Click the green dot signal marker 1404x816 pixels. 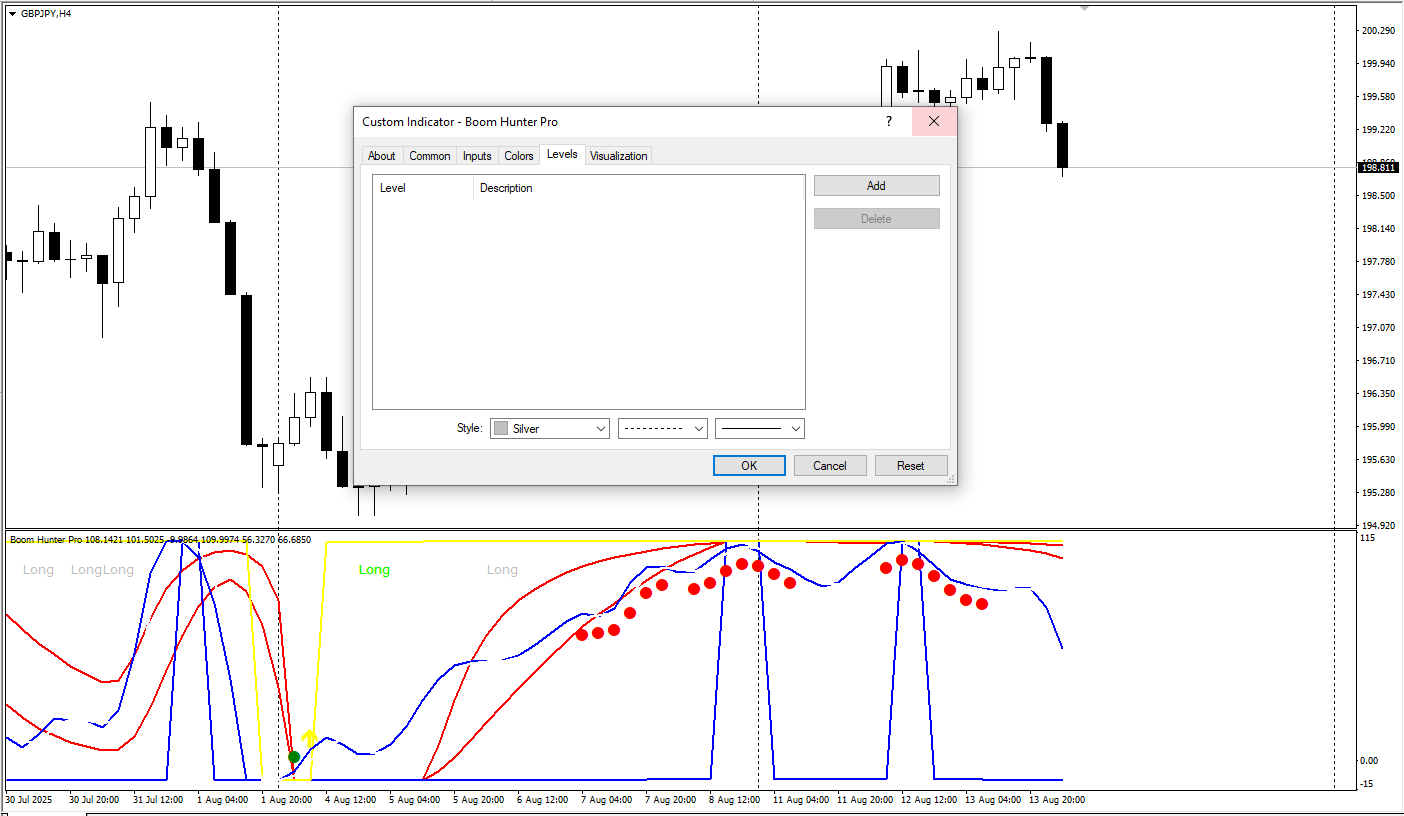pos(294,757)
